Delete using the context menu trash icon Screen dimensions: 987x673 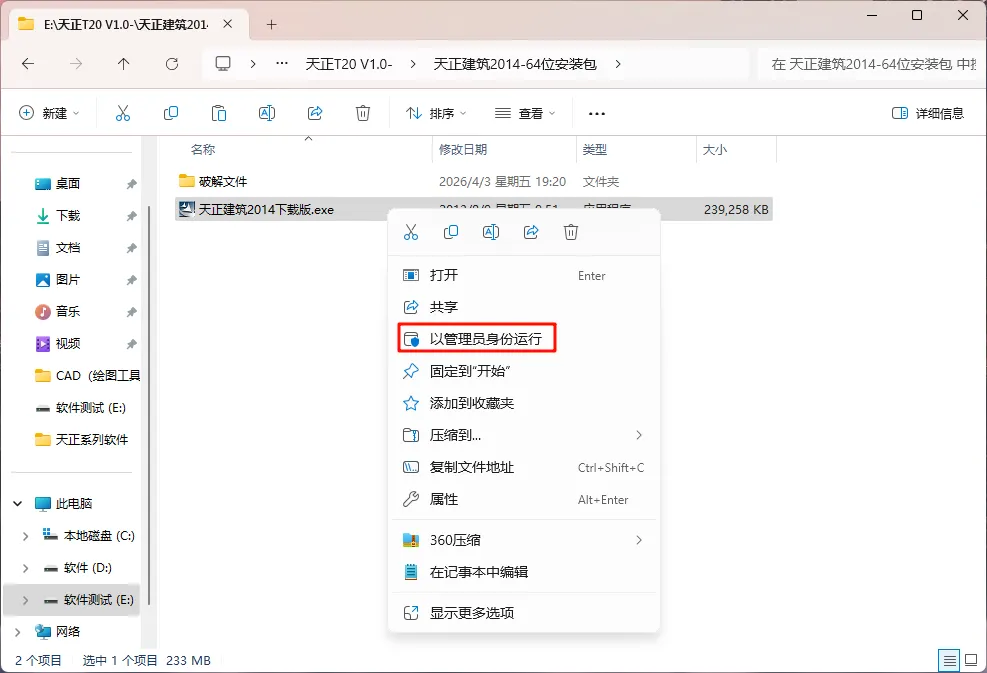571,232
